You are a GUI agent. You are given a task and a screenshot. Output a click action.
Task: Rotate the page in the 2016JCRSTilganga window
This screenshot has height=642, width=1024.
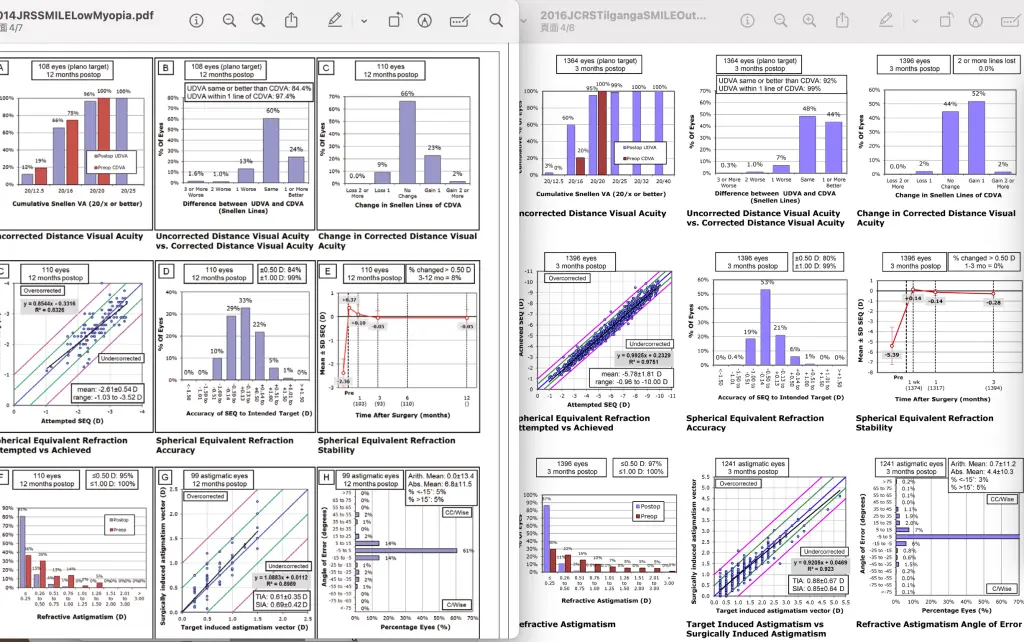(x=946, y=21)
